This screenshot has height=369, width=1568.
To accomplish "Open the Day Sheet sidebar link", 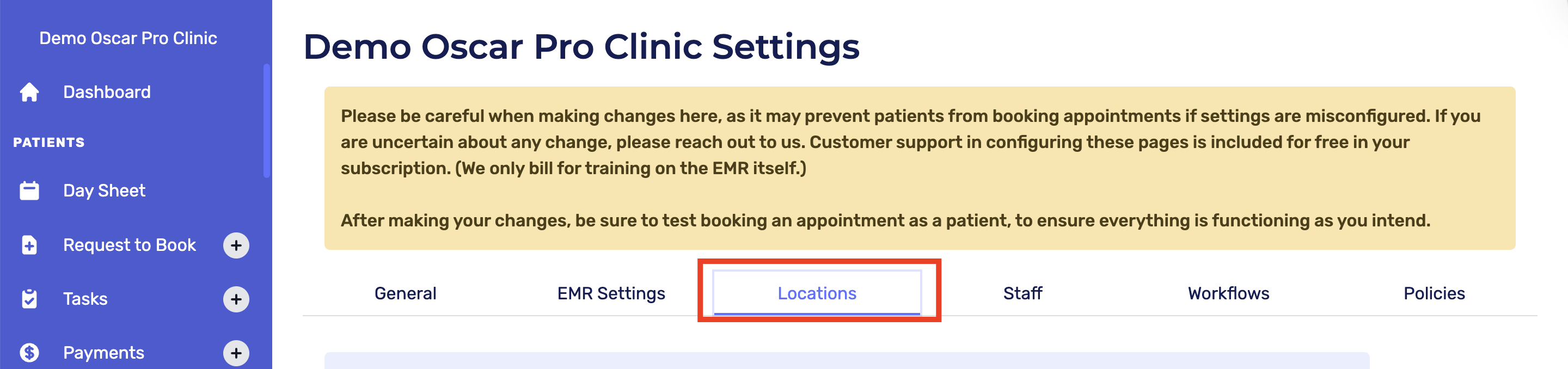I will pos(104,190).
